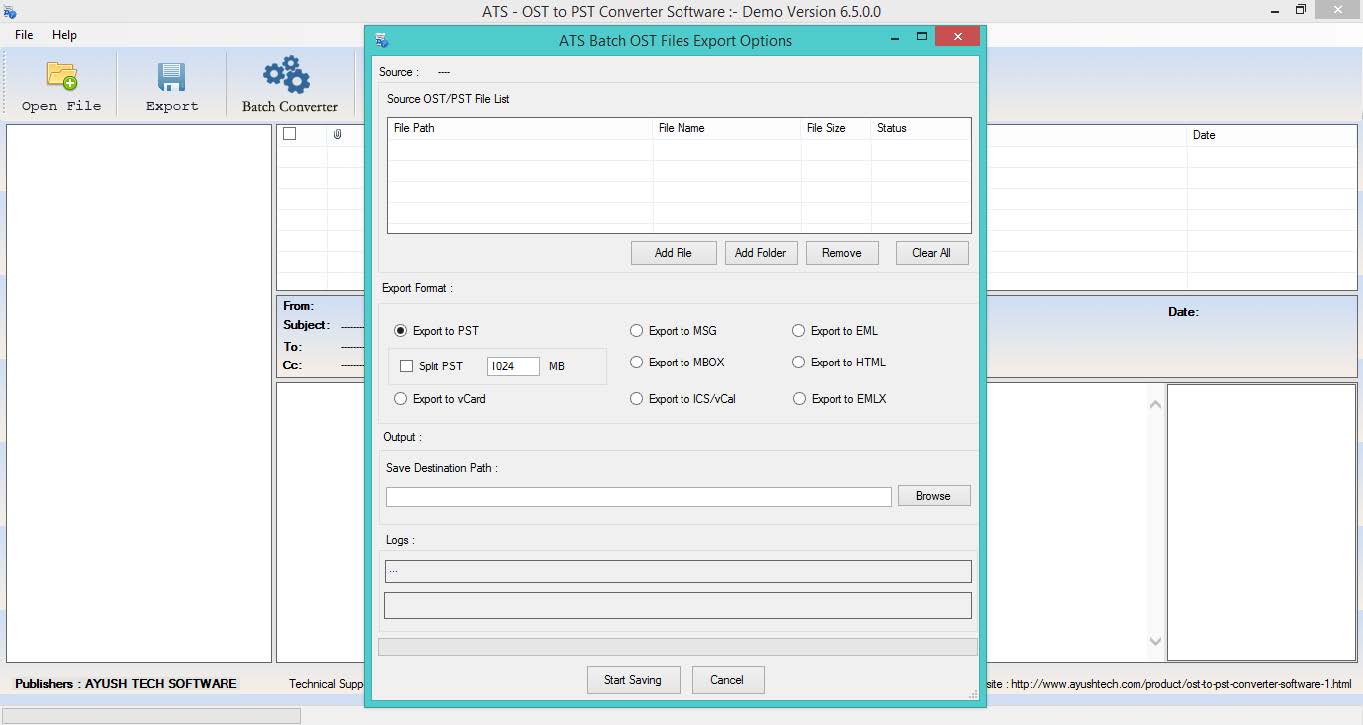Viewport: 1363px width, 725px height.
Task: Click the preview pane scroll down arrow
Action: 1155,641
